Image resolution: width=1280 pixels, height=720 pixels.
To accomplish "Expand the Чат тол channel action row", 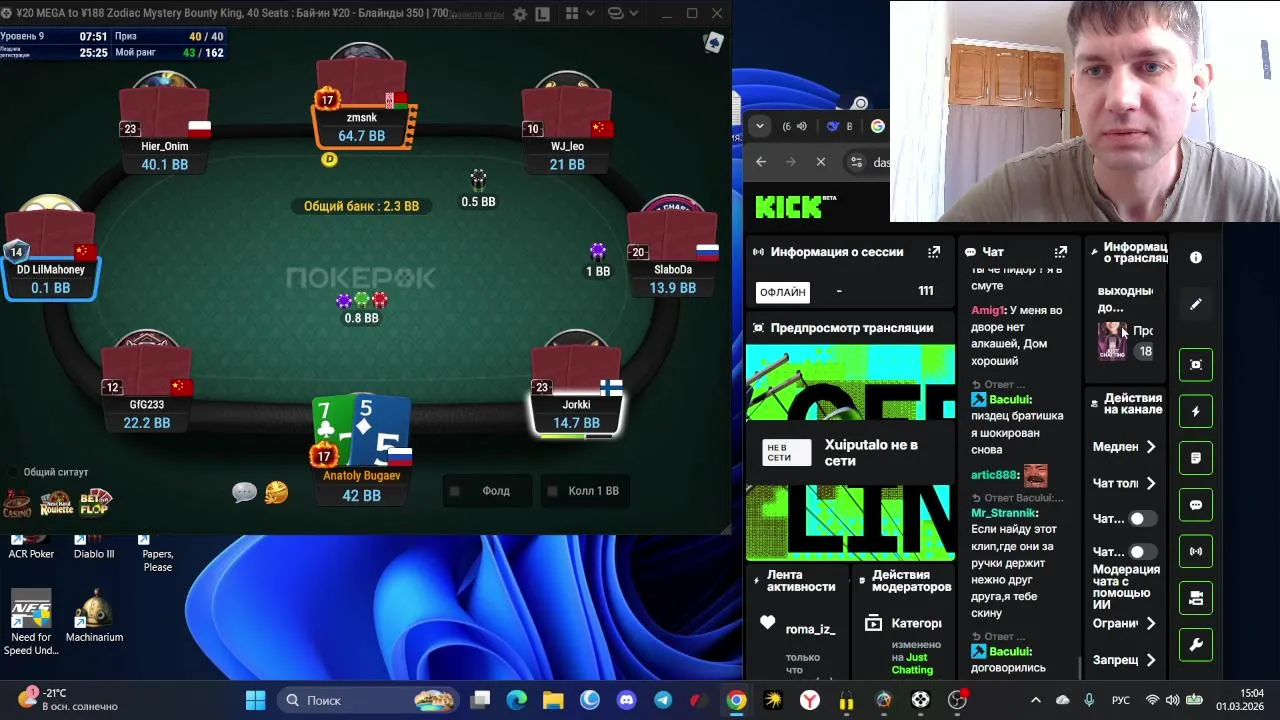I will pyautogui.click(x=1126, y=483).
